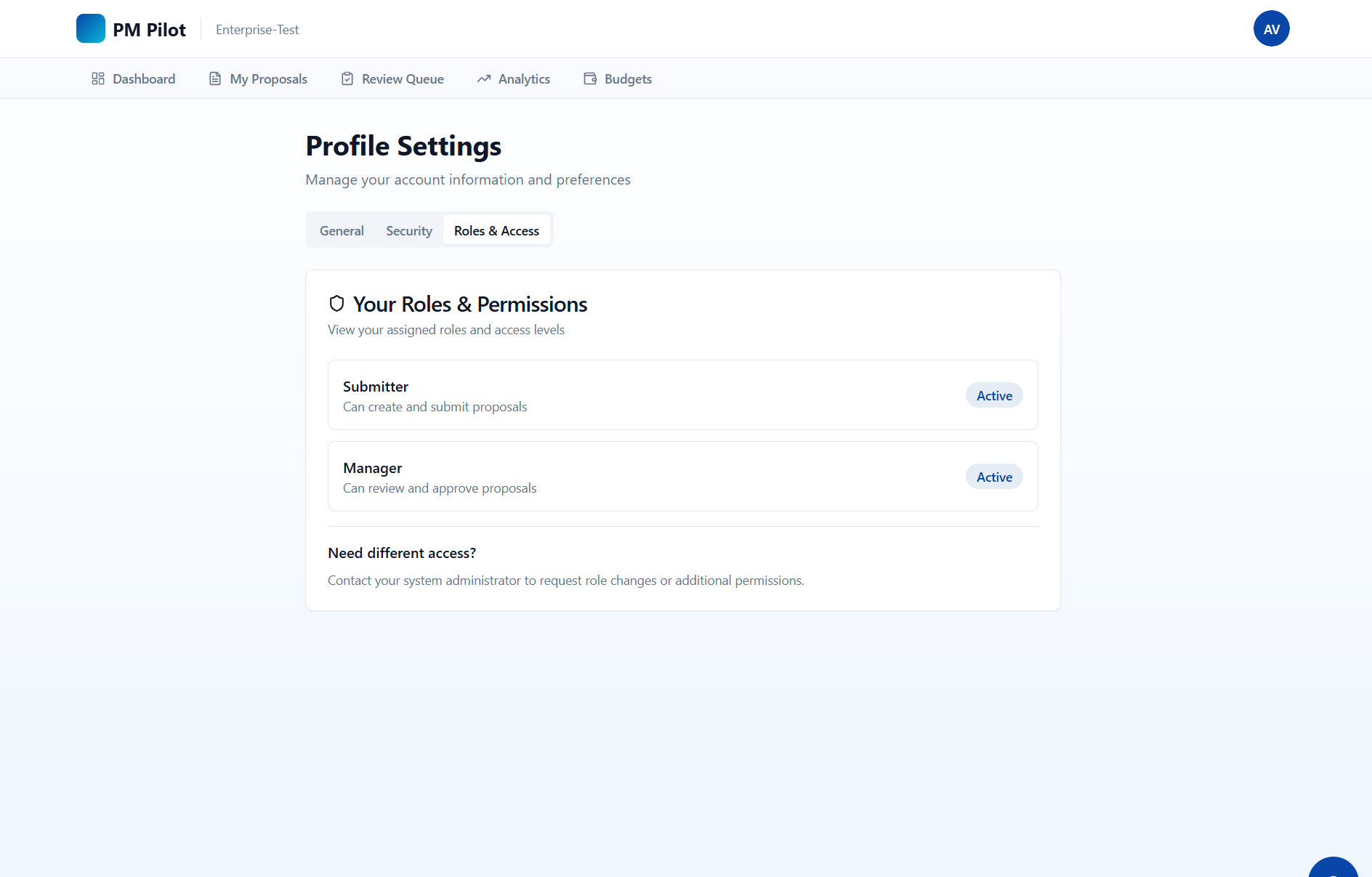Image resolution: width=1372 pixels, height=877 pixels.
Task: Open the AV user avatar menu
Action: coord(1271,28)
